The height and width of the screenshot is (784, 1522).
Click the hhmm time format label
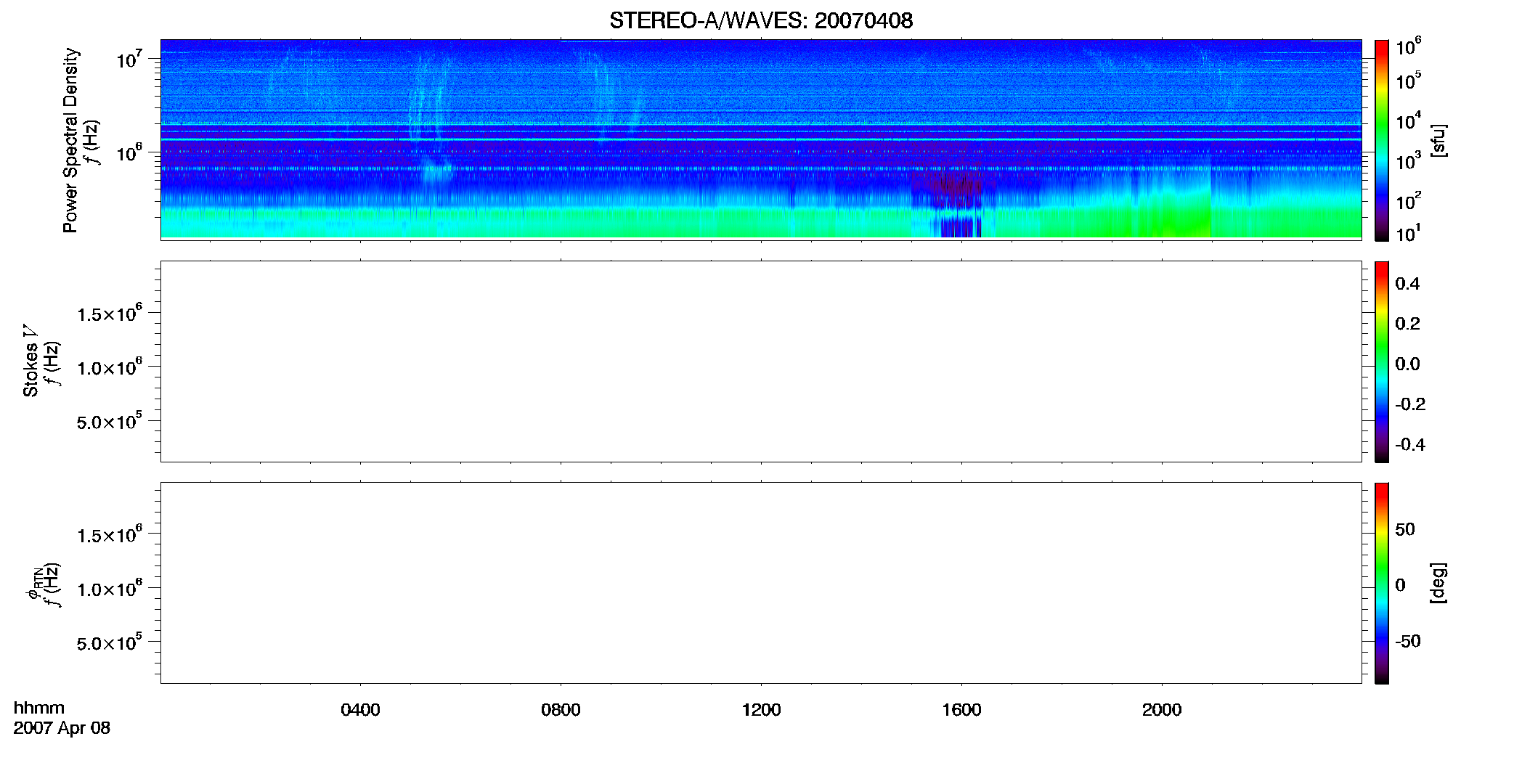coord(39,708)
